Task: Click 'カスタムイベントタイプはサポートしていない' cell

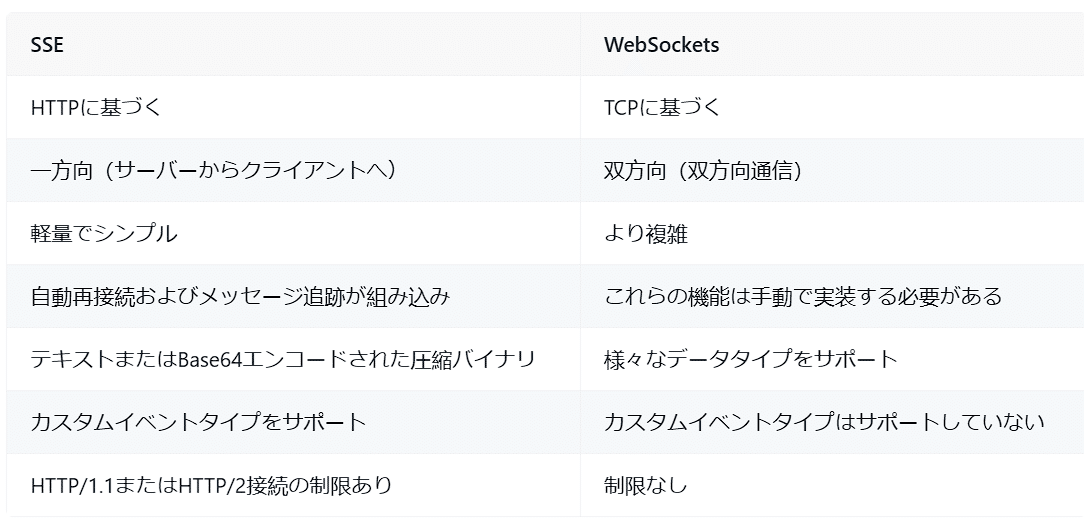Action: click(x=832, y=422)
